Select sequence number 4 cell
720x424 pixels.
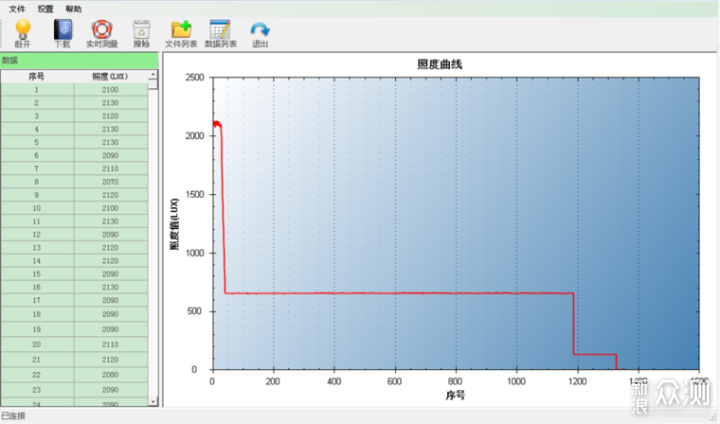point(37,129)
